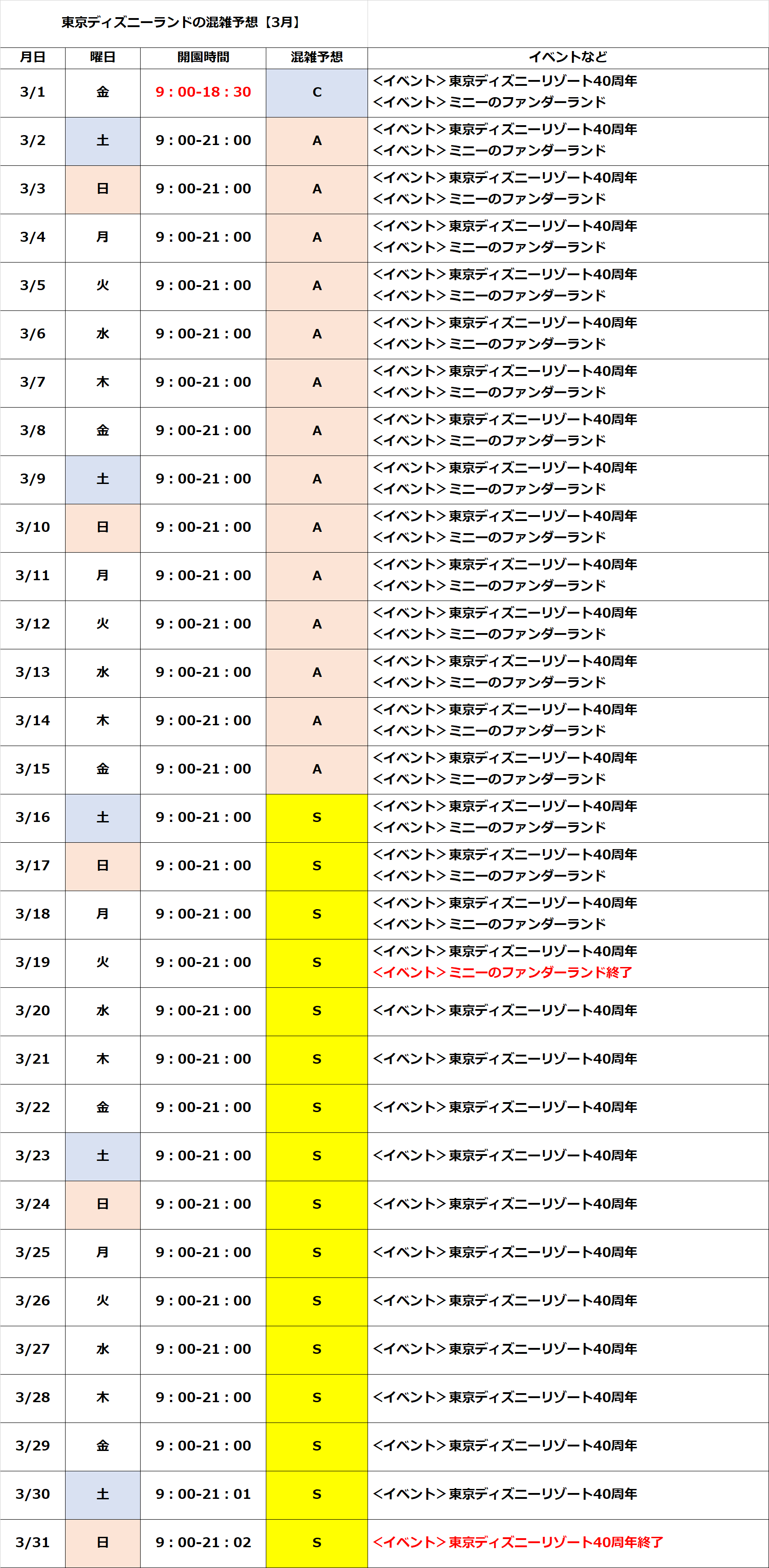The height and width of the screenshot is (1568, 769).
Task: Click the 火 weekday cell for 3/5
Action: tap(103, 286)
